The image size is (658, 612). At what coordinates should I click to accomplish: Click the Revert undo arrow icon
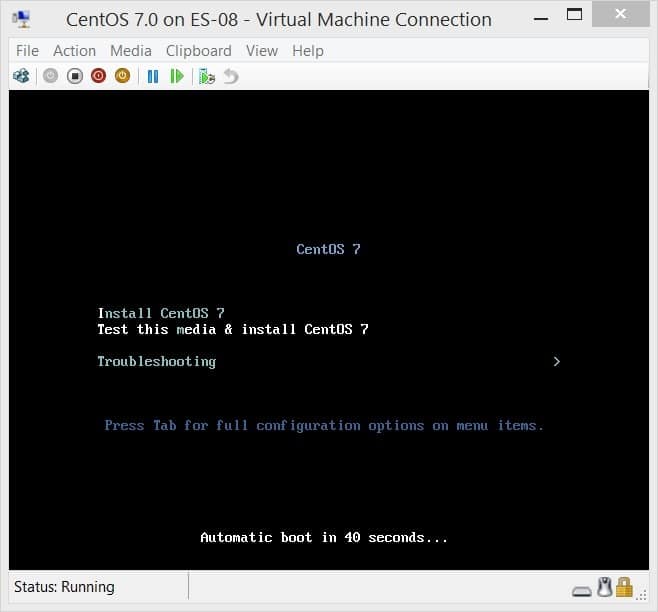[x=231, y=76]
